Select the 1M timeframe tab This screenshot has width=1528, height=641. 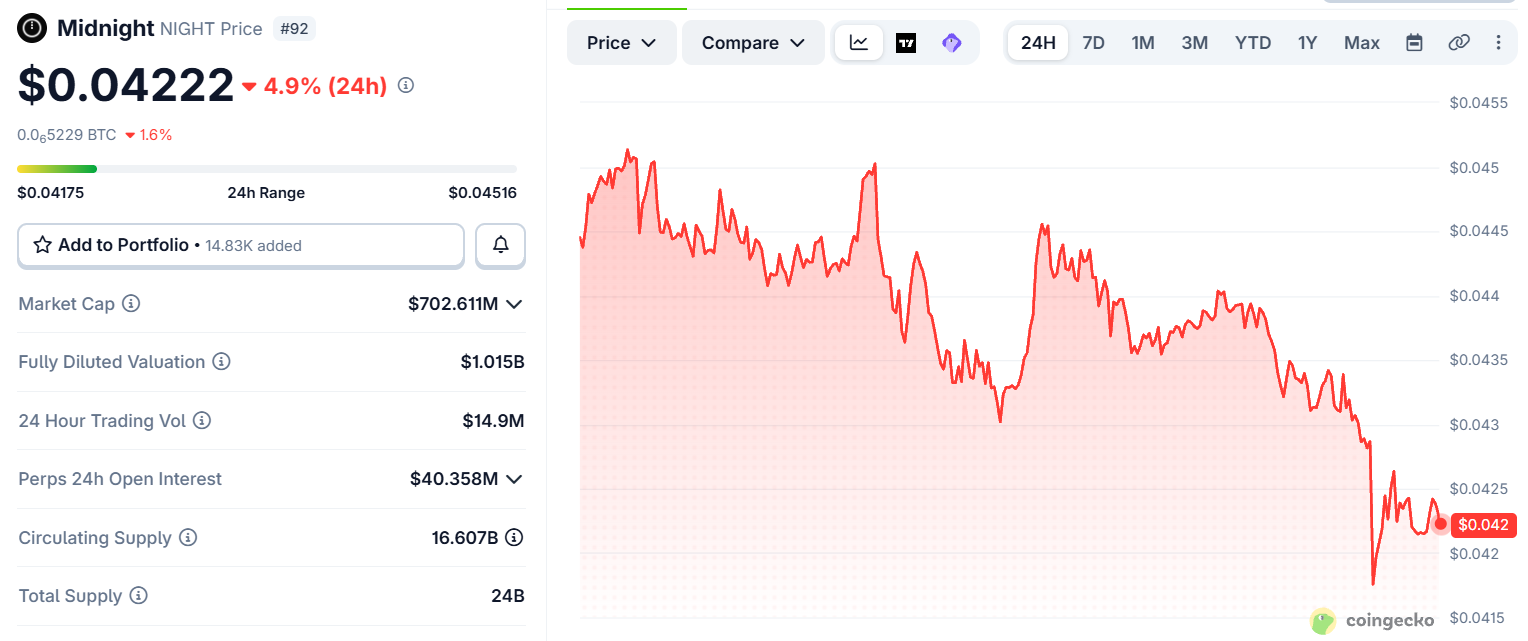click(1143, 43)
